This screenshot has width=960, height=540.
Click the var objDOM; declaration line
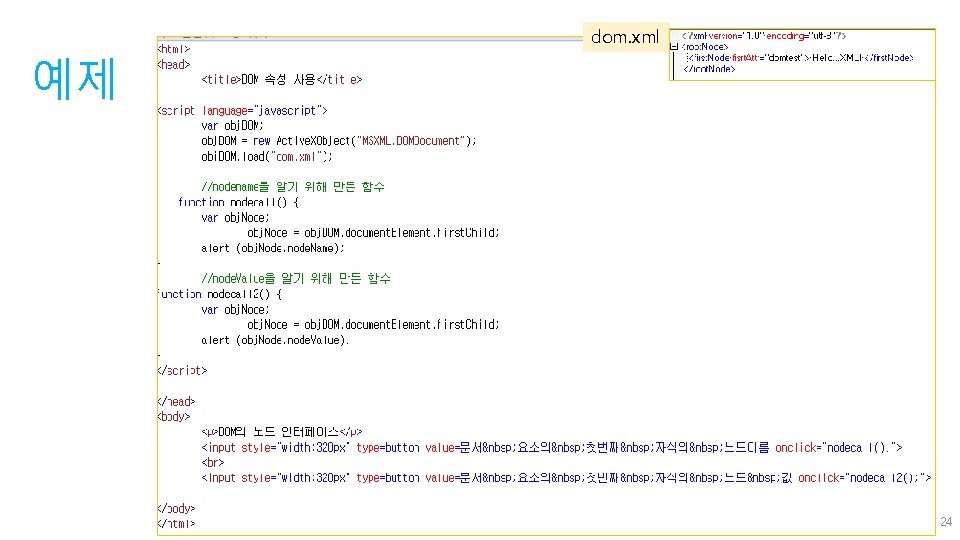232,126
